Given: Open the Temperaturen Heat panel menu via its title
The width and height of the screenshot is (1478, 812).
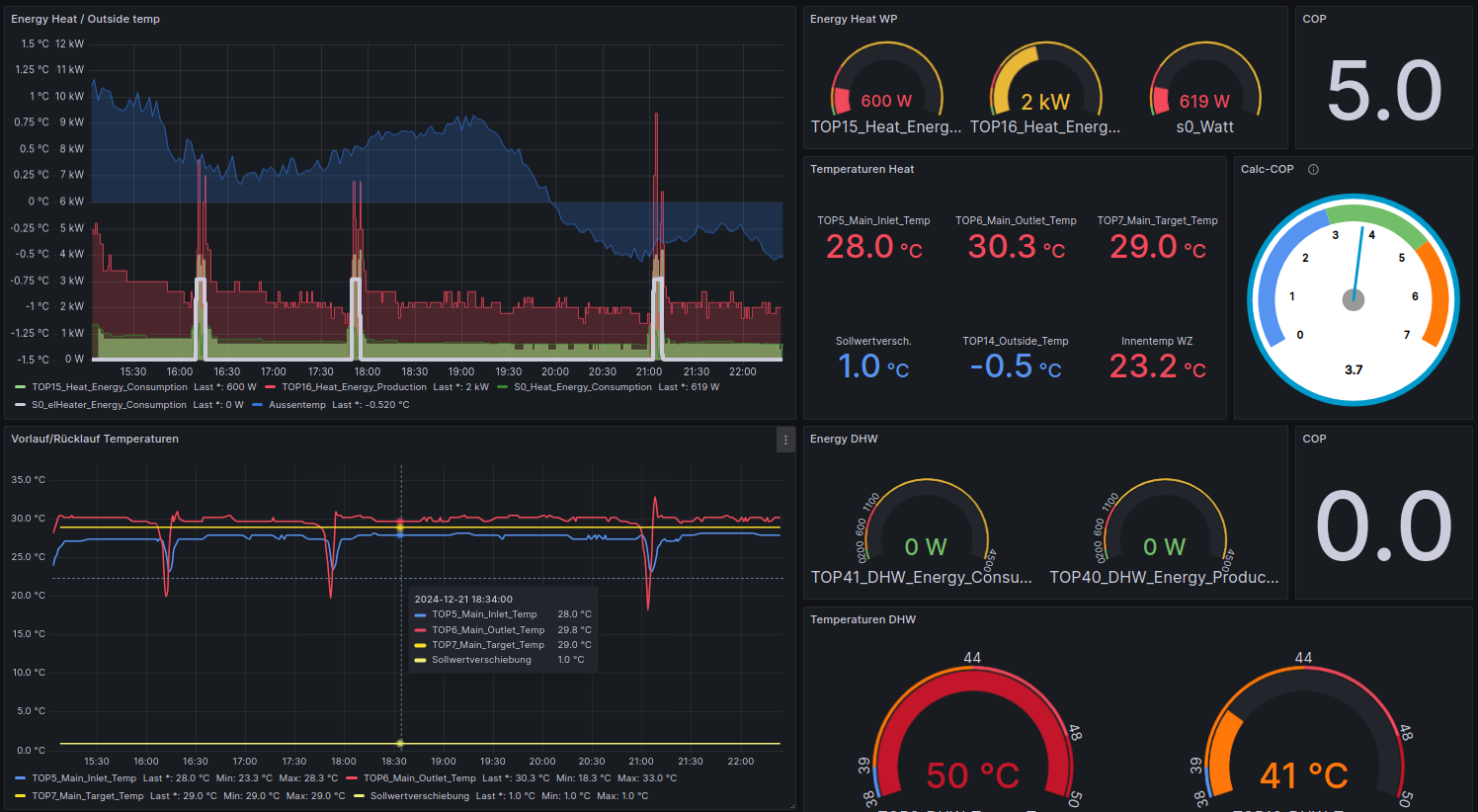Looking at the screenshot, I should tap(862, 169).
